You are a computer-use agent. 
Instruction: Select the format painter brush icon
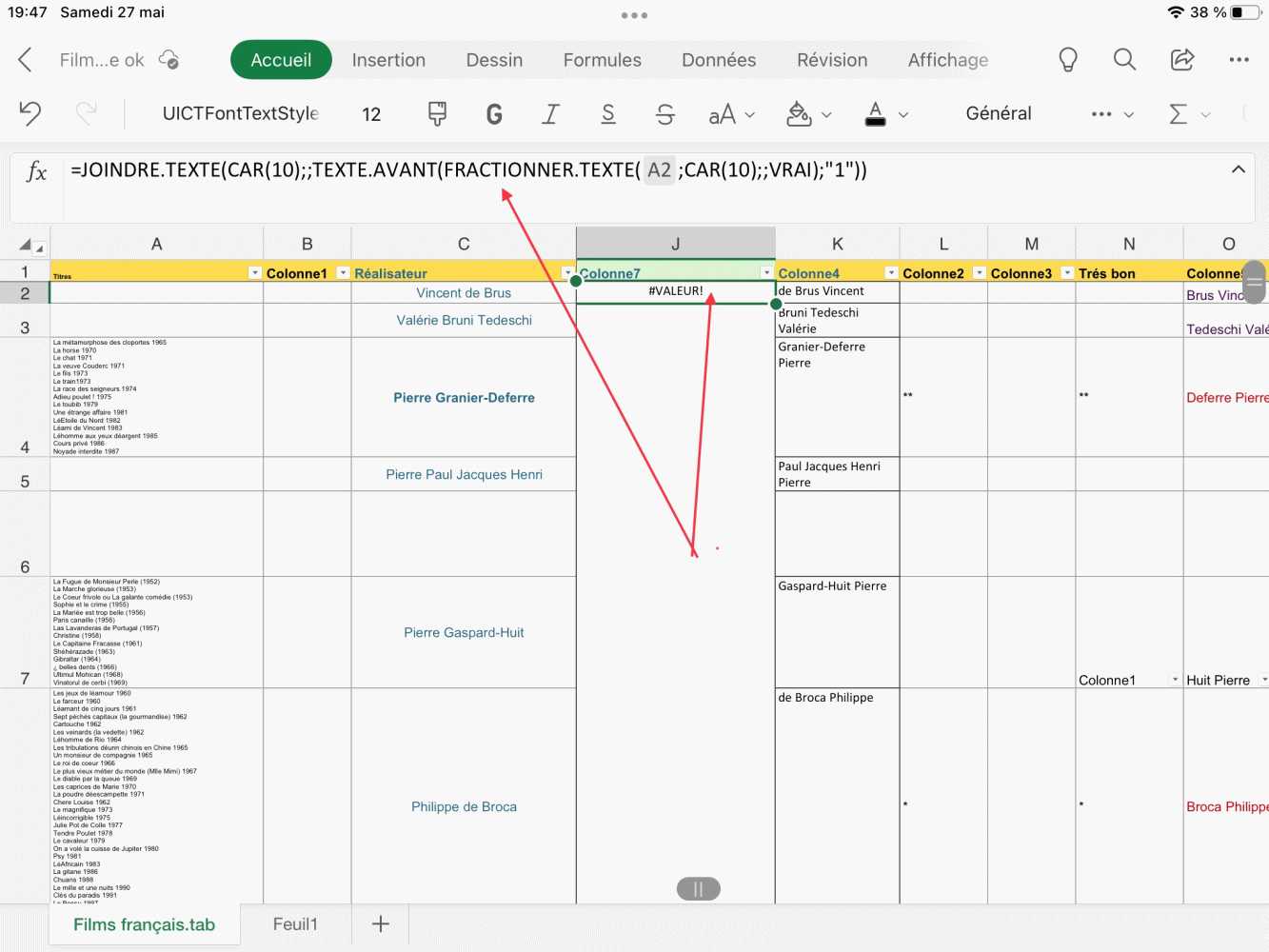click(x=437, y=114)
